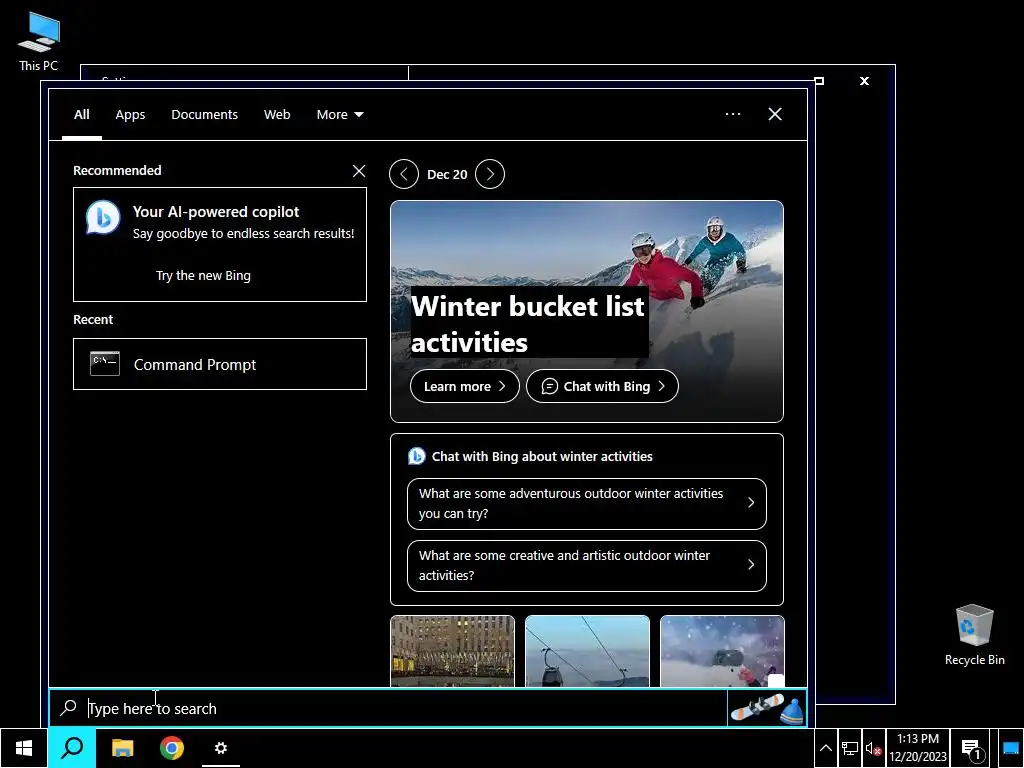This screenshot has height=768, width=1024.
Task: Open File Explorer from the taskbar
Action: (x=122, y=748)
